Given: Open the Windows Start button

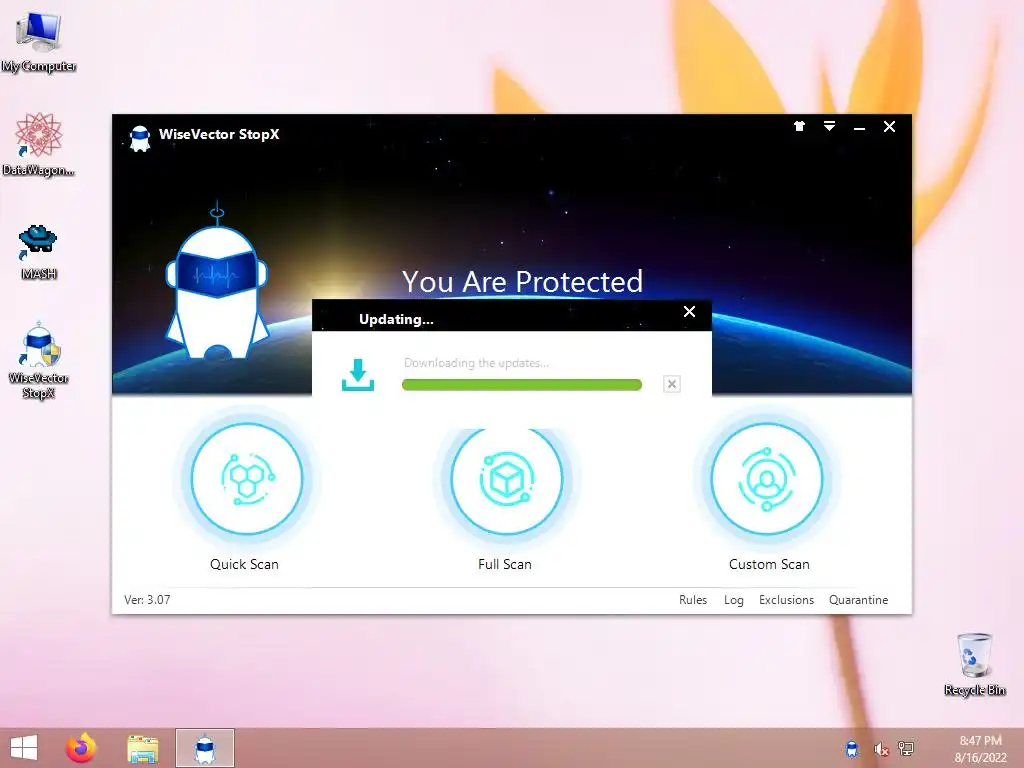Looking at the screenshot, I should tap(24, 748).
